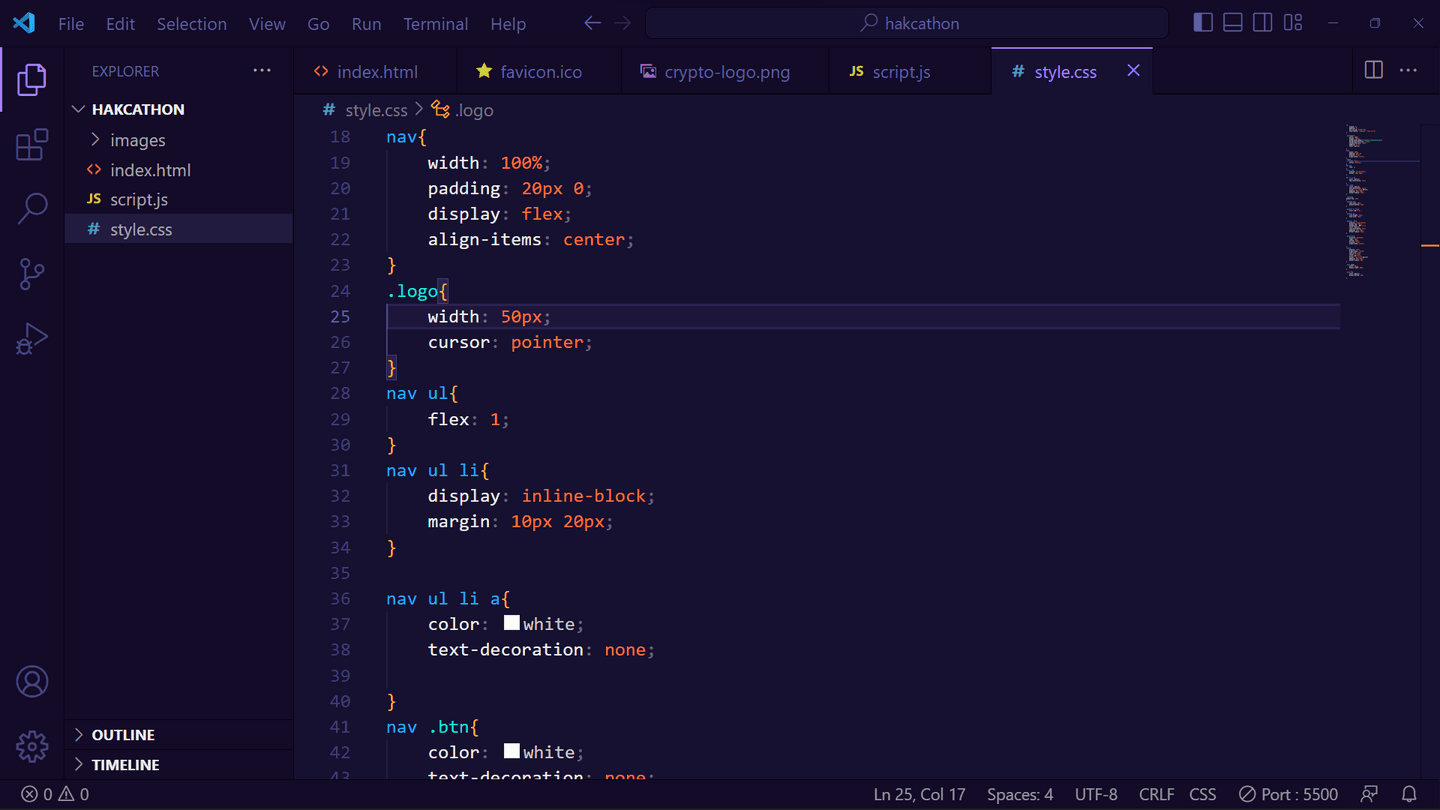Image resolution: width=1440 pixels, height=810 pixels.
Task: Go forward with the right arrow
Action: 623,23
